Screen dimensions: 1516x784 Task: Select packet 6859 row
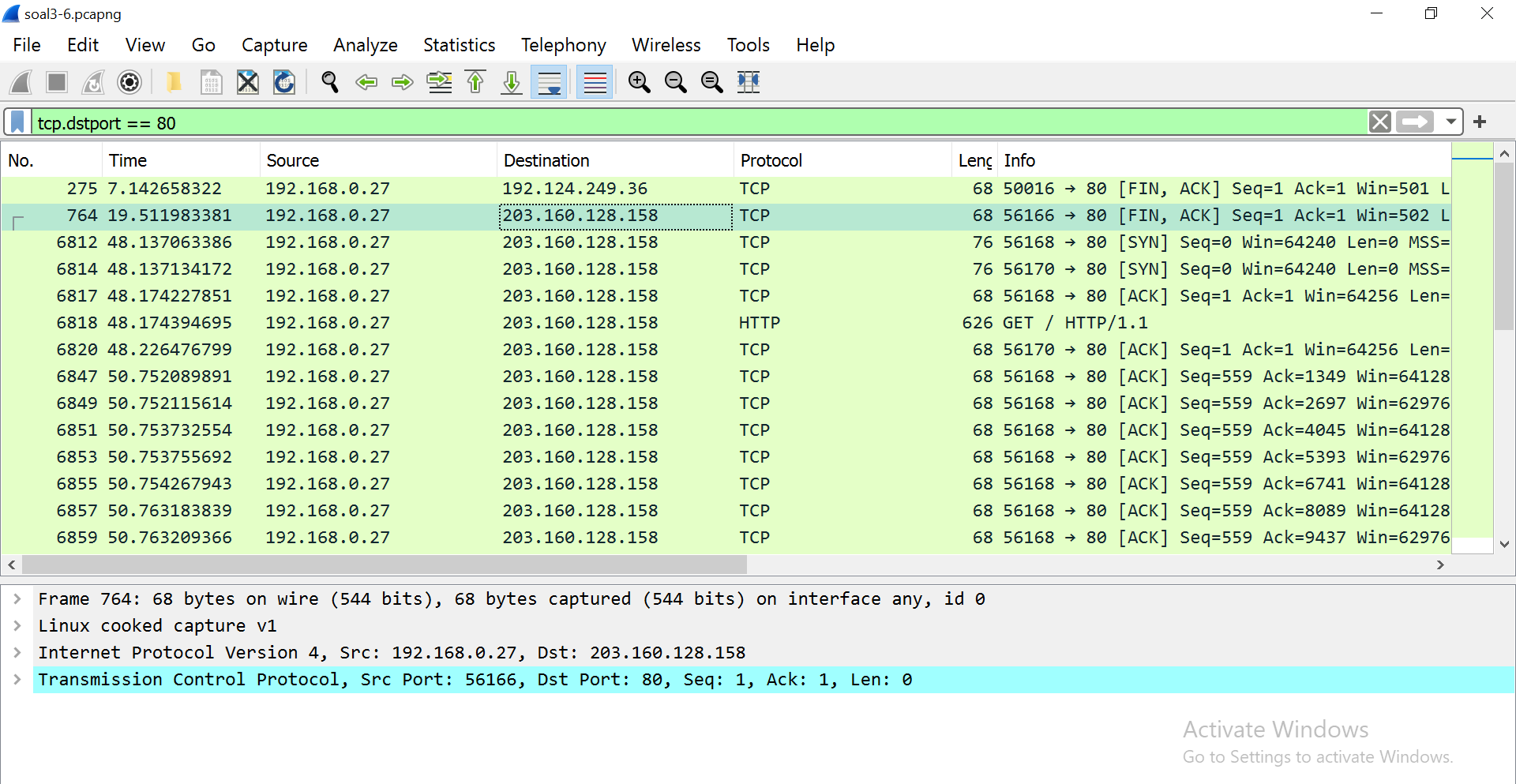pos(726,538)
